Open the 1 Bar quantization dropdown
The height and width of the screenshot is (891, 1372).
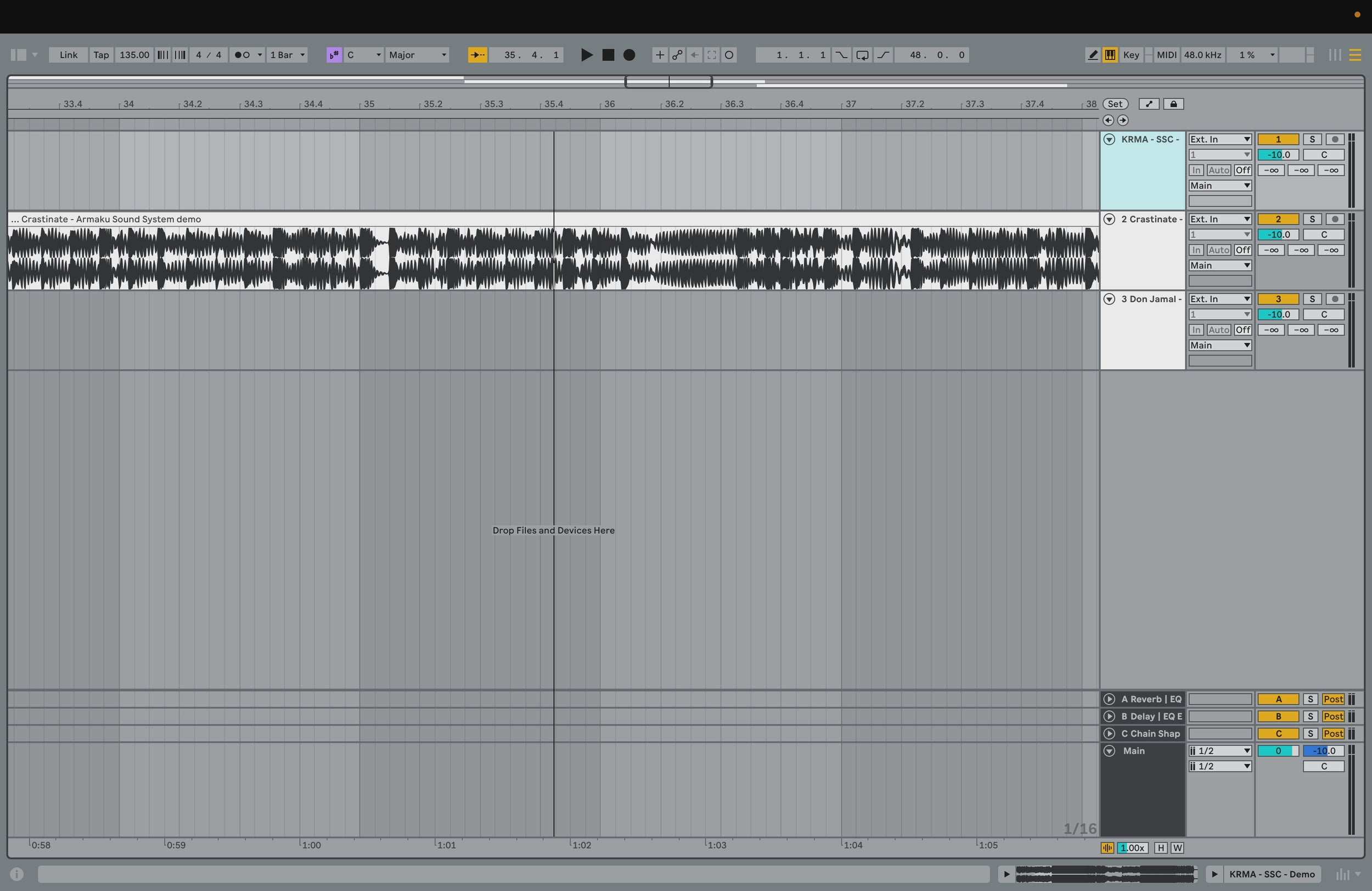click(x=287, y=55)
